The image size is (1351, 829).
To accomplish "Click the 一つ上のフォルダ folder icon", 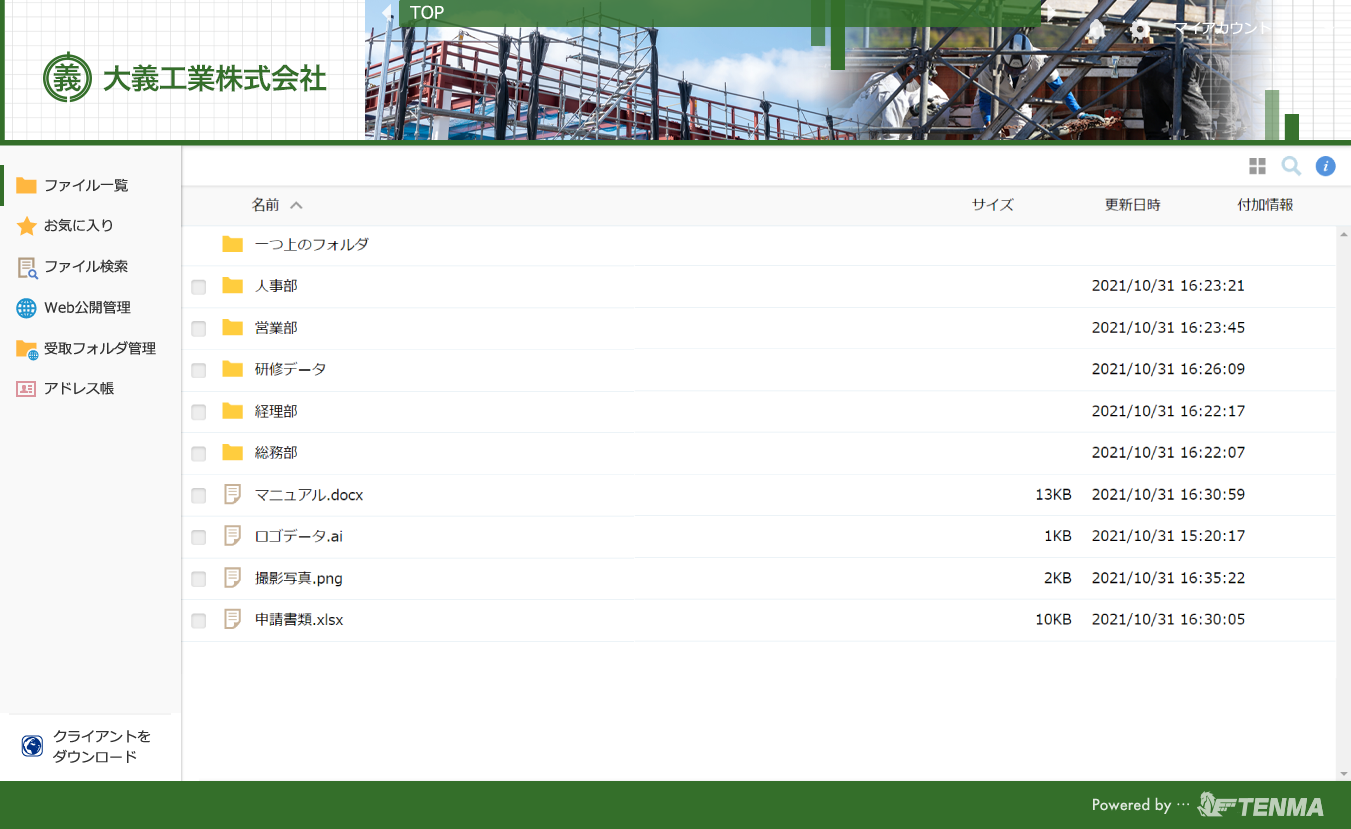I will [x=233, y=244].
